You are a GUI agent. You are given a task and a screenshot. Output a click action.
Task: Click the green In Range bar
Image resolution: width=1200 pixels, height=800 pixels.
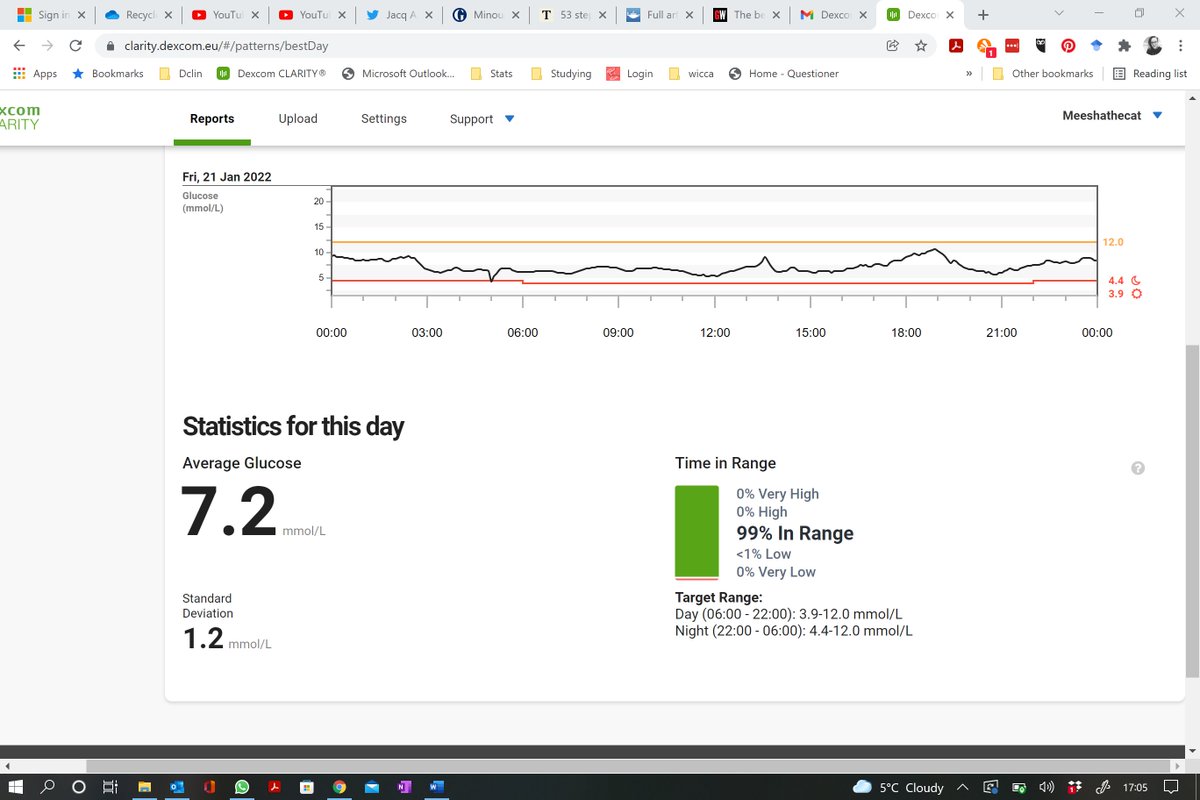point(697,530)
